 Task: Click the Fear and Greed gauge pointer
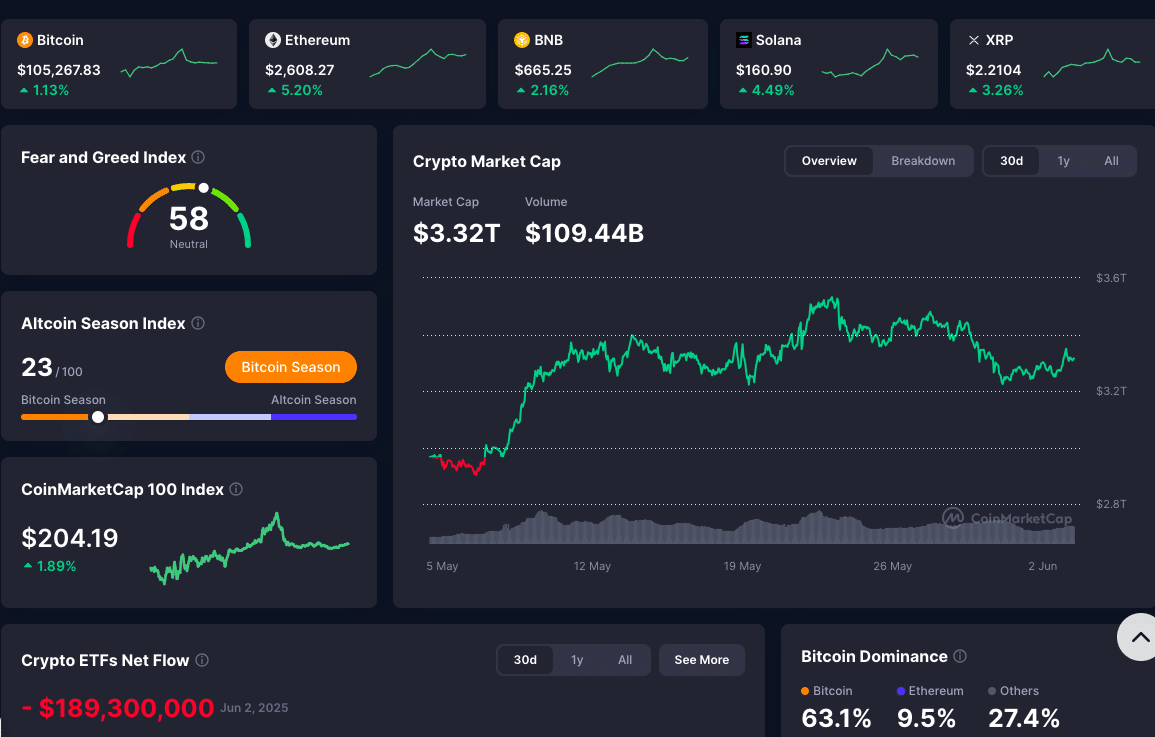coord(203,188)
